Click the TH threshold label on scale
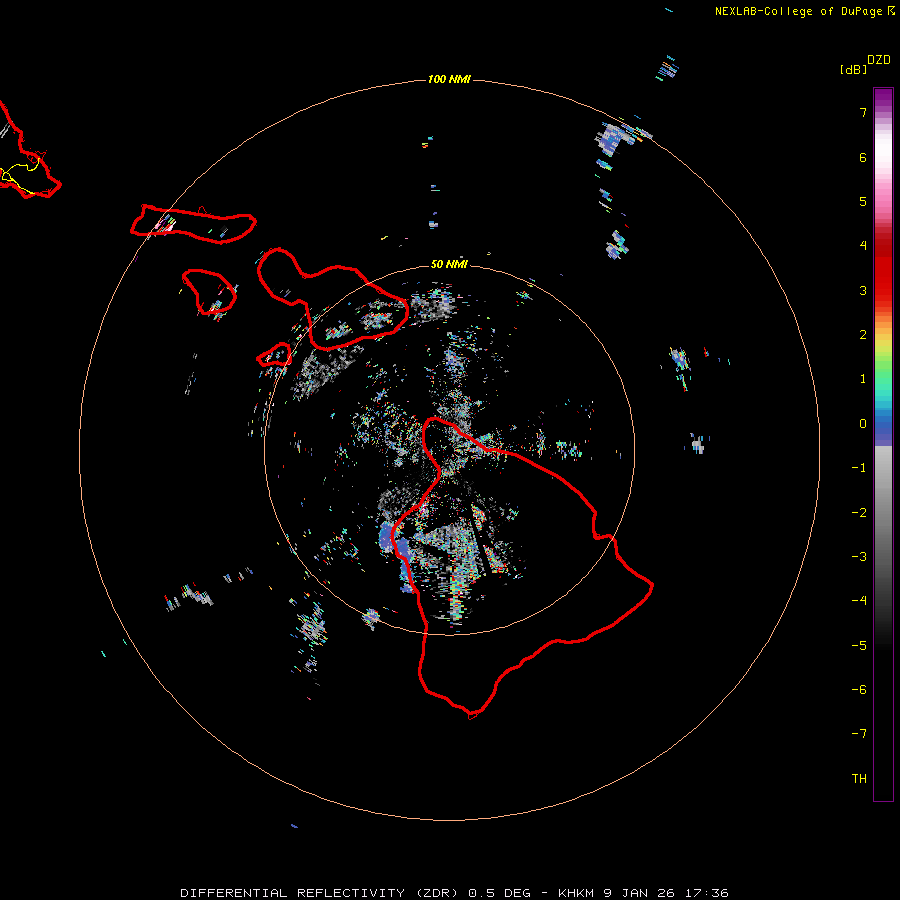 click(859, 779)
